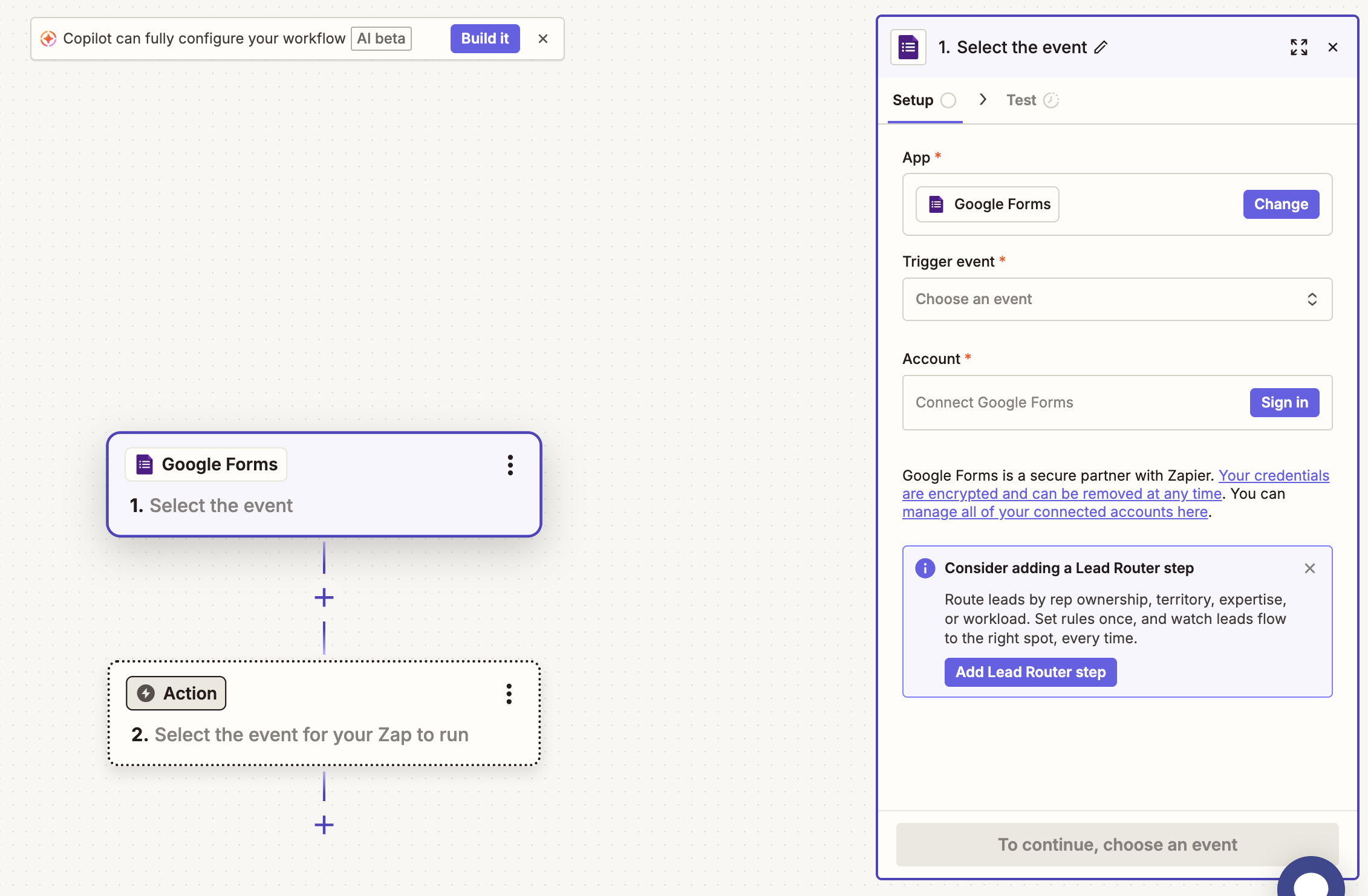
Task: Open the Trigger event dropdown
Action: coord(1116,299)
